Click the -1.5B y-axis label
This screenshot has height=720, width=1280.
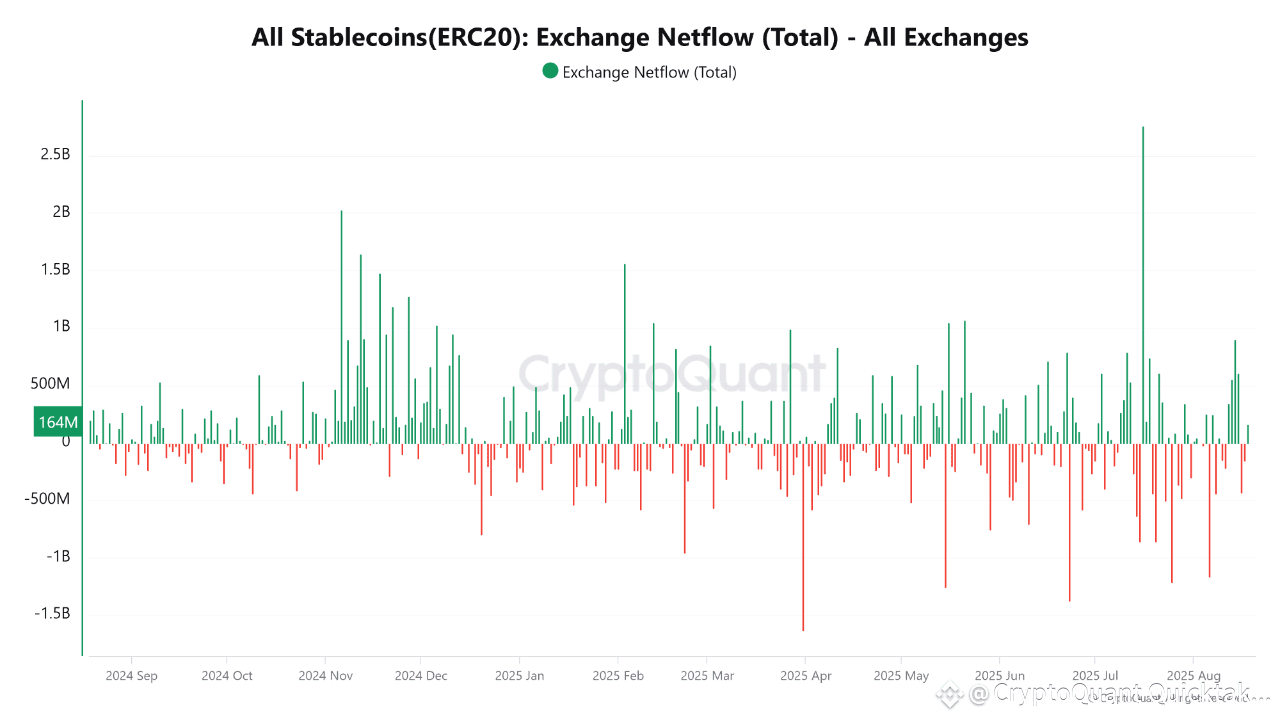(52, 614)
